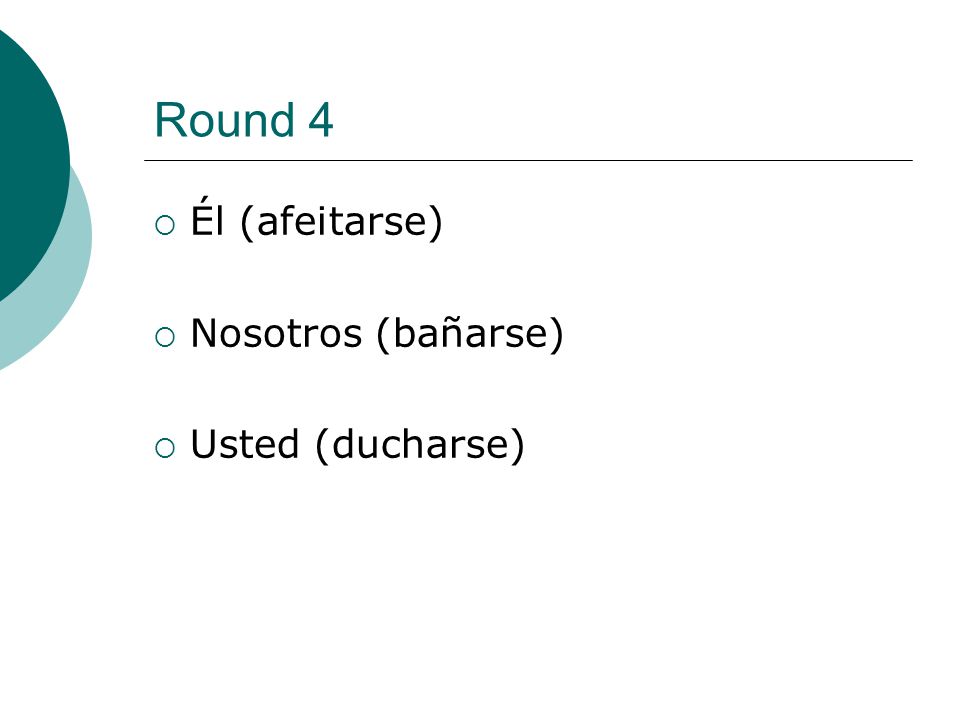Click the letter N of Nosotros

[204, 333]
